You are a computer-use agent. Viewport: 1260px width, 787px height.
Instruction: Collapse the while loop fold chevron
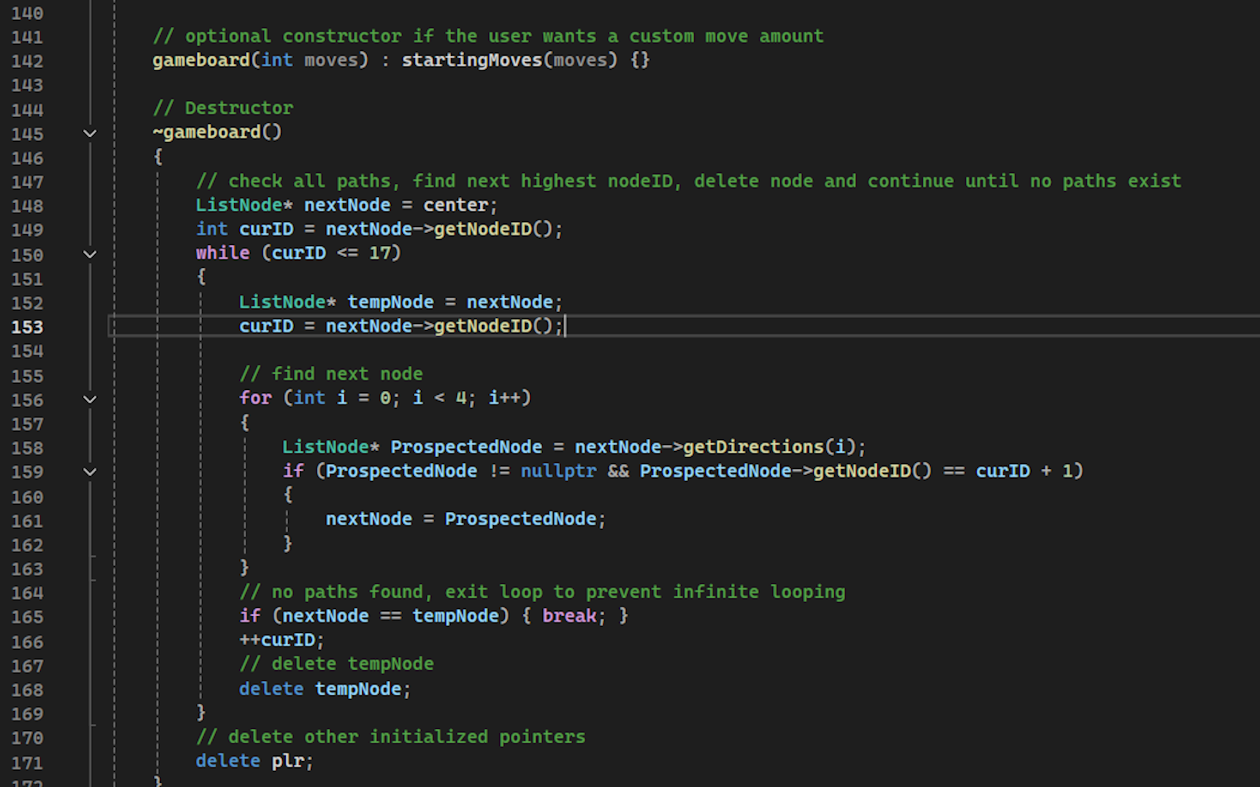pyautogui.click(x=90, y=254)
